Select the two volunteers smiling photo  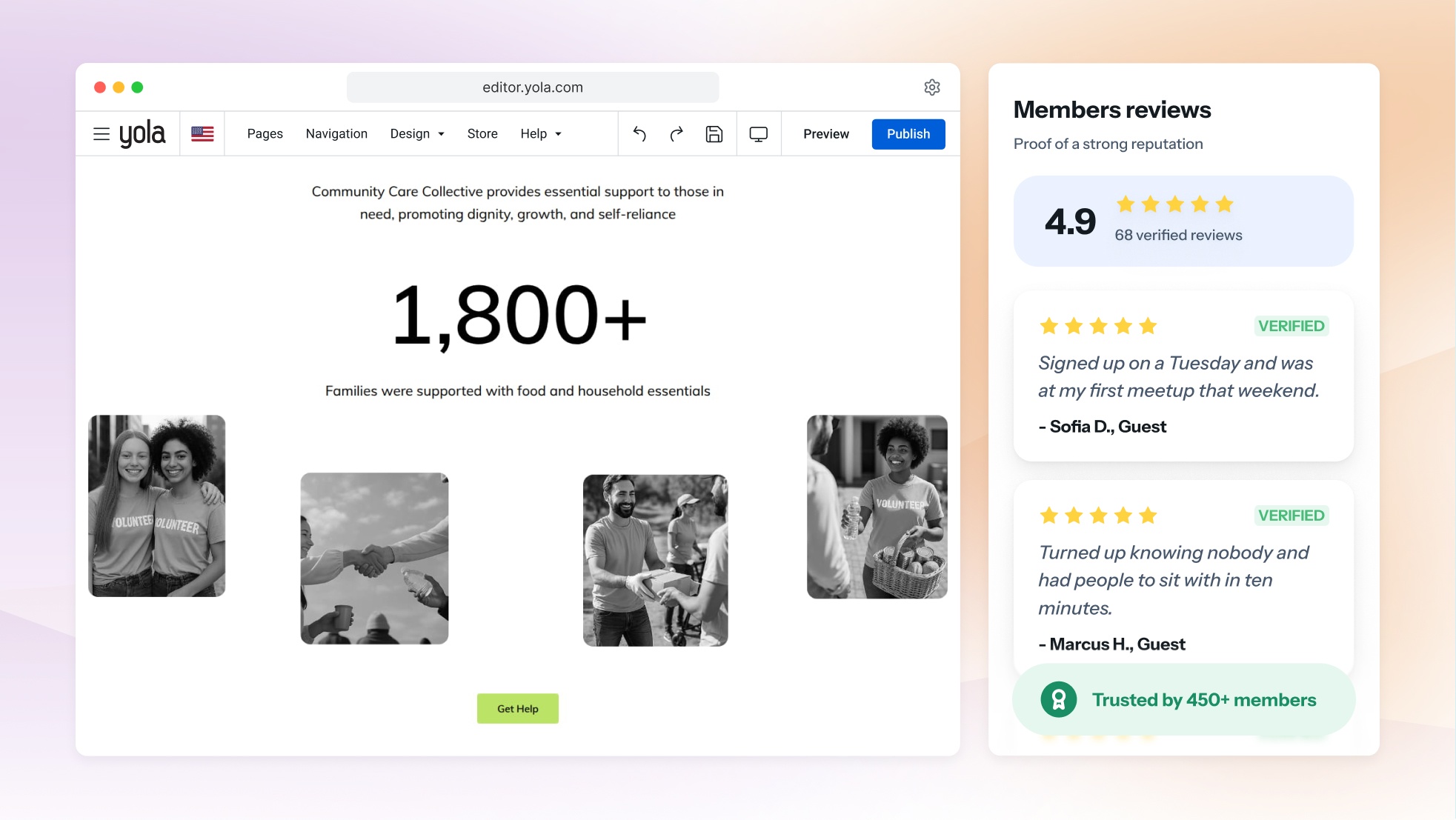156,506
